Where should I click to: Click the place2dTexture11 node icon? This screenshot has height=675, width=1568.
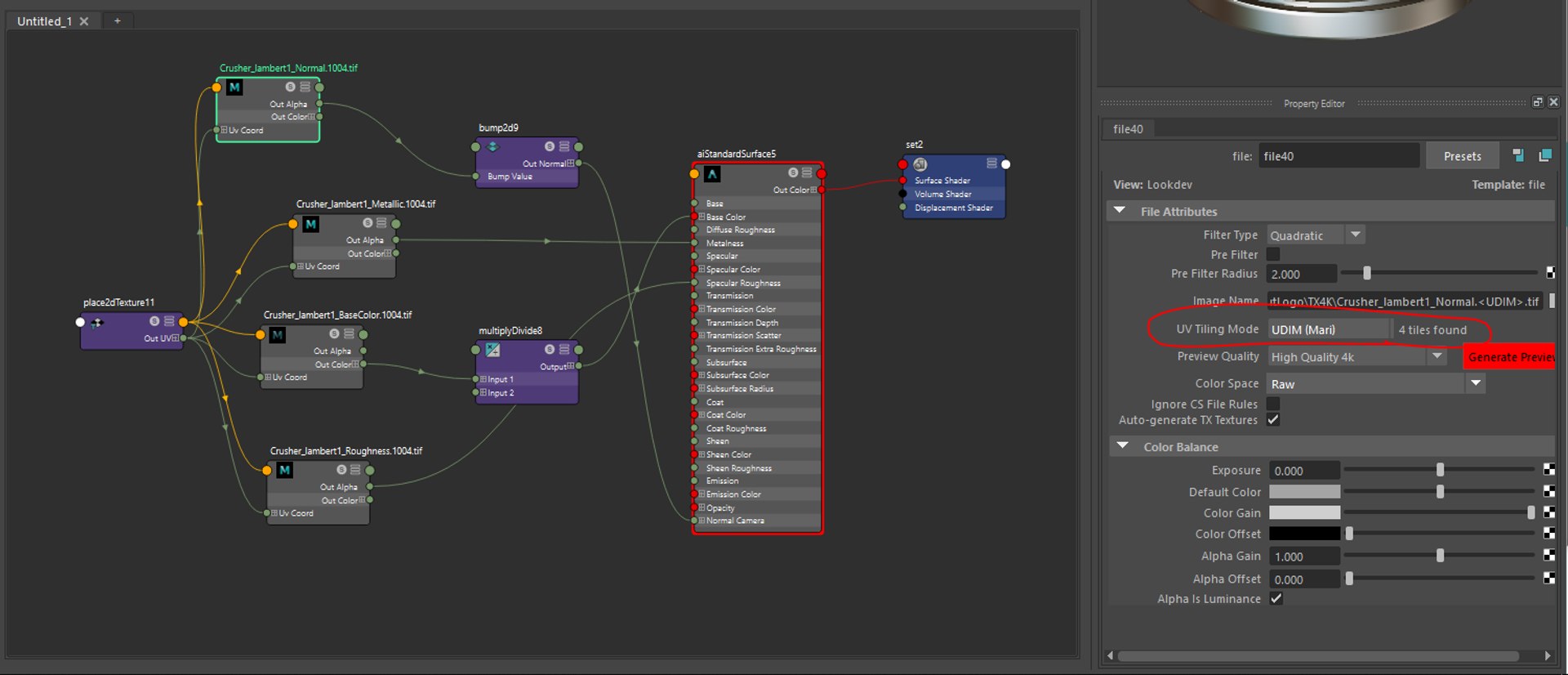point(97,322)
